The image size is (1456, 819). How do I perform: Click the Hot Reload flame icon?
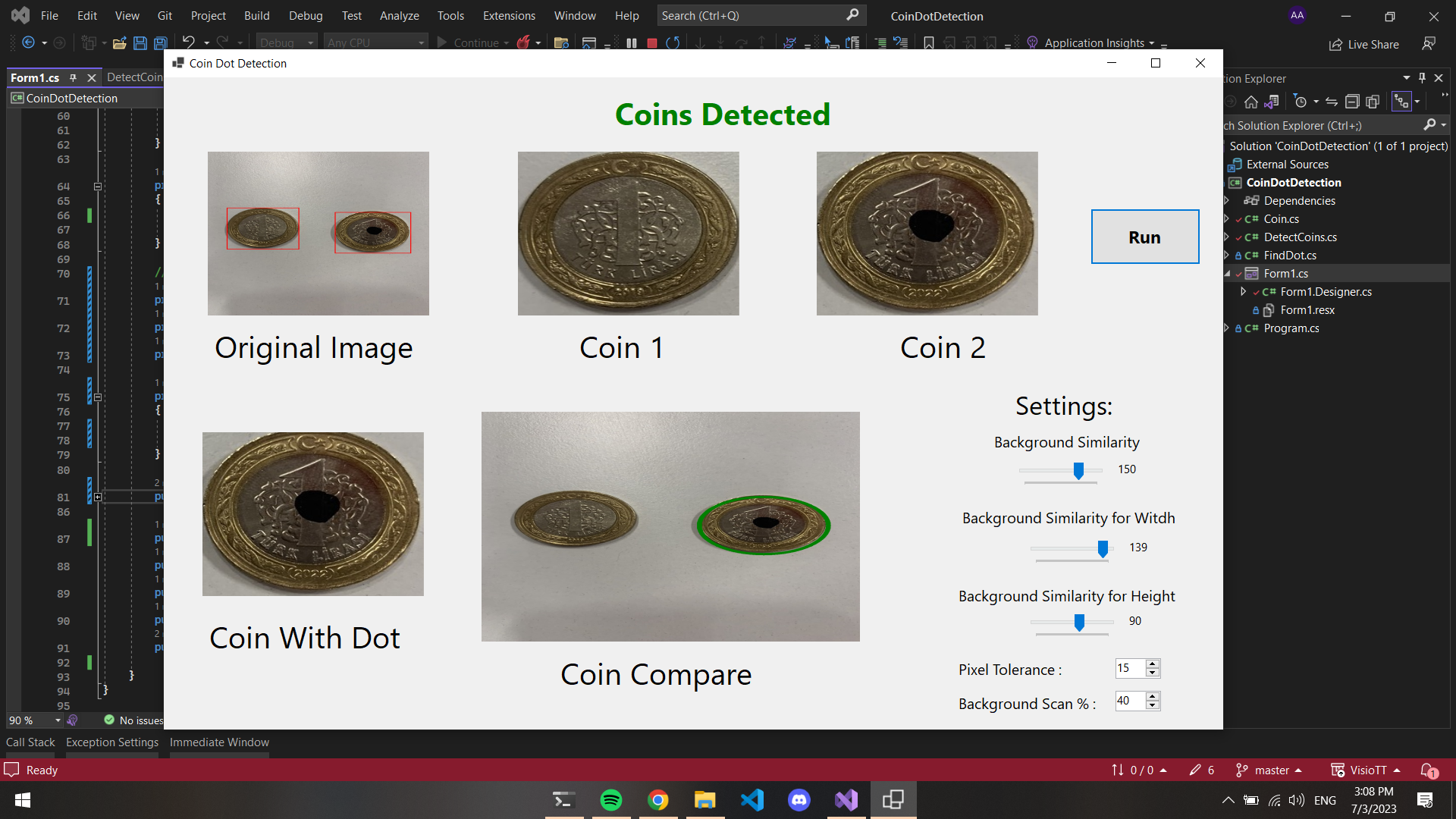(x=523, y=43)
